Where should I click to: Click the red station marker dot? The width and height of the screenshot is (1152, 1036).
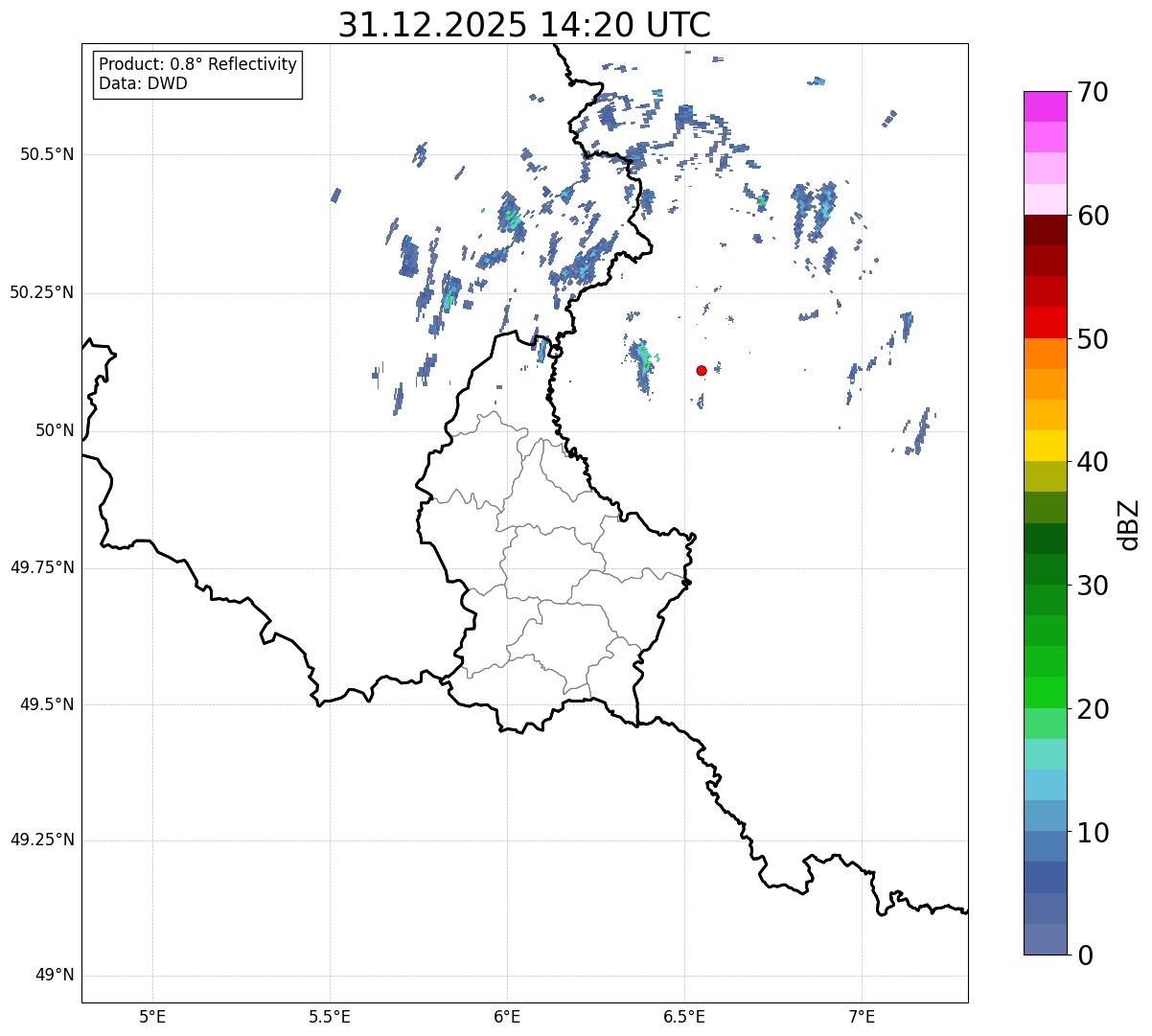coord(702,370)
